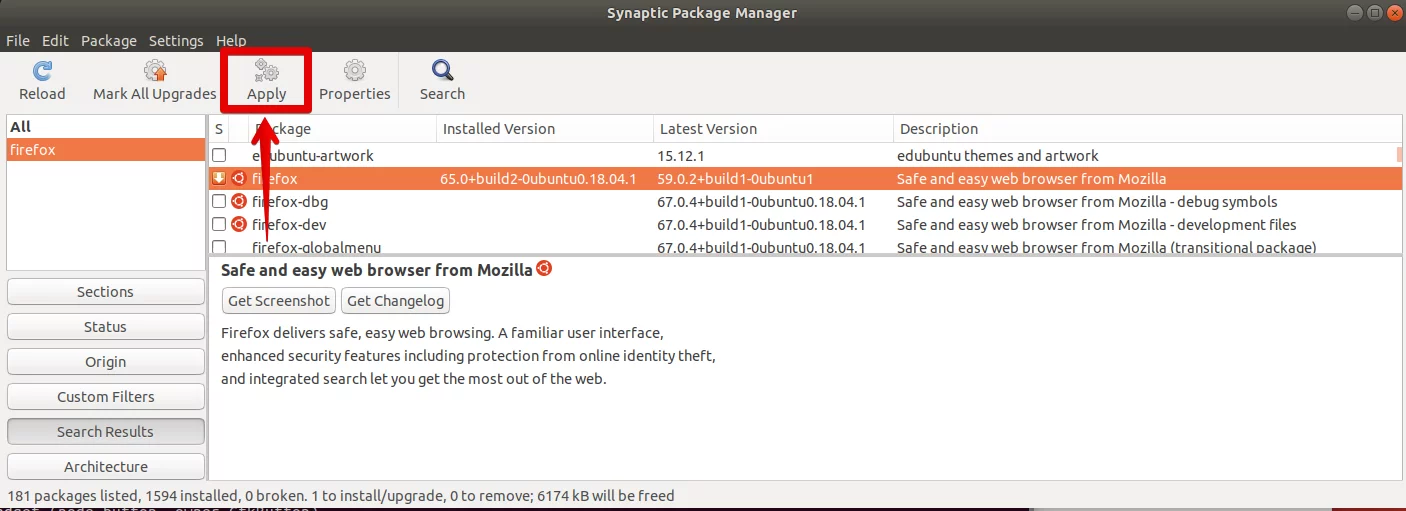Show the Custom Filters view

click(x=105, y=397)
